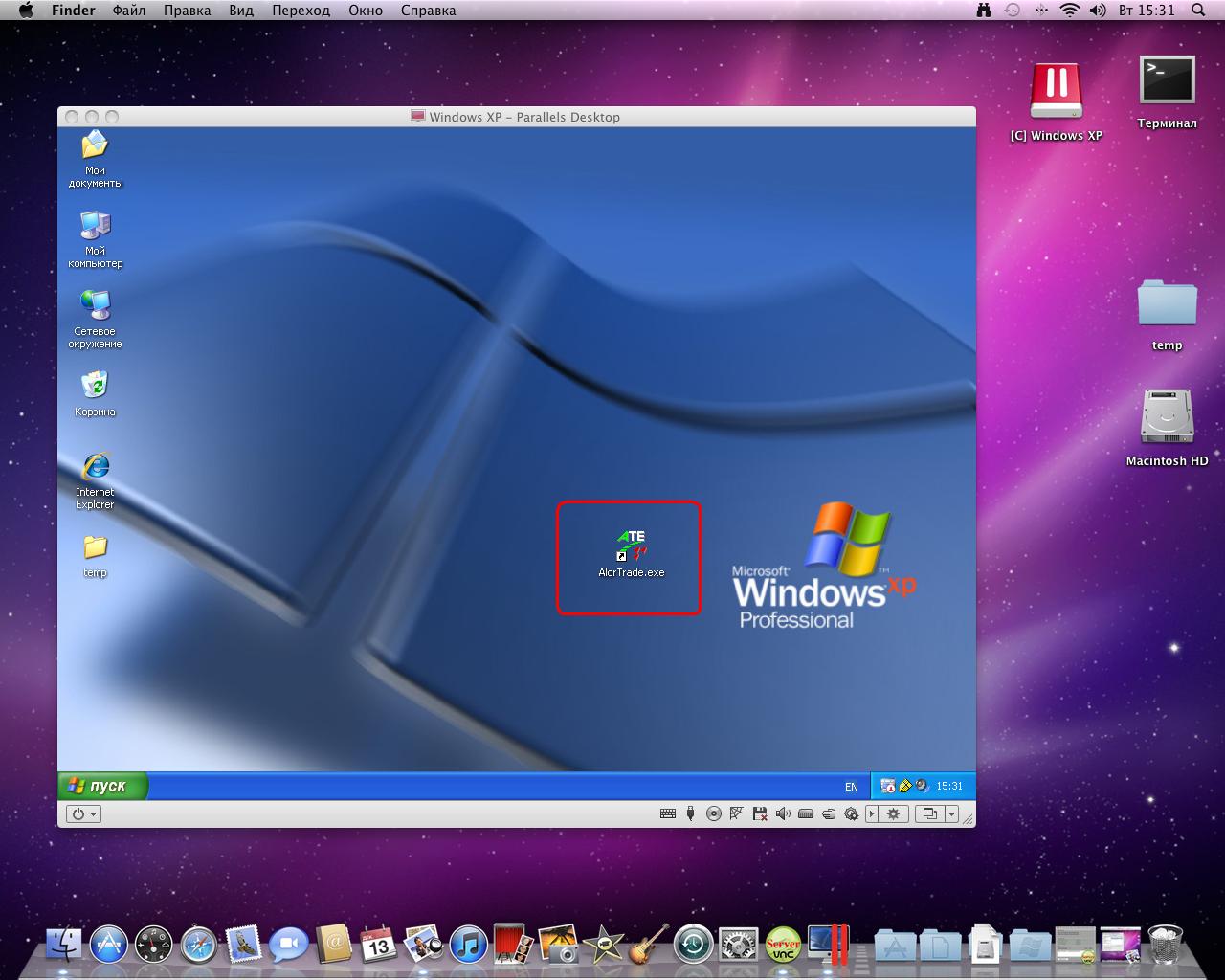Open the Apple menu
Viewport: 1225px width, 980px height.
26,11
